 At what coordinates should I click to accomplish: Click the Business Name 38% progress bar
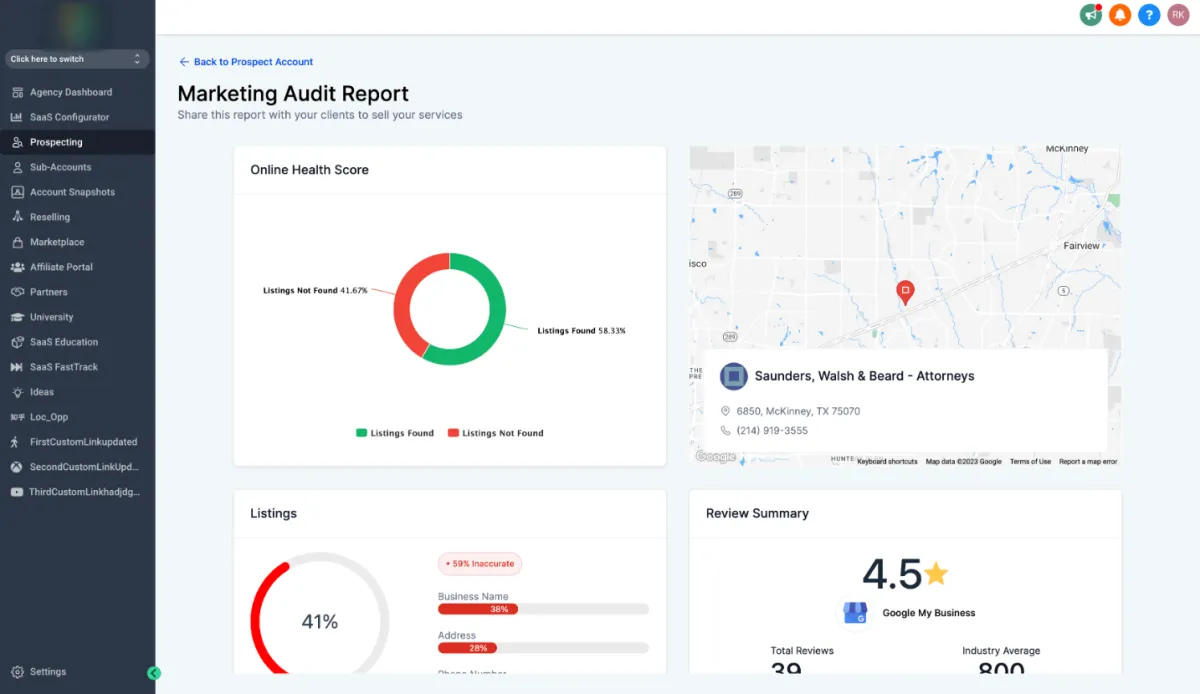[543, 609]
